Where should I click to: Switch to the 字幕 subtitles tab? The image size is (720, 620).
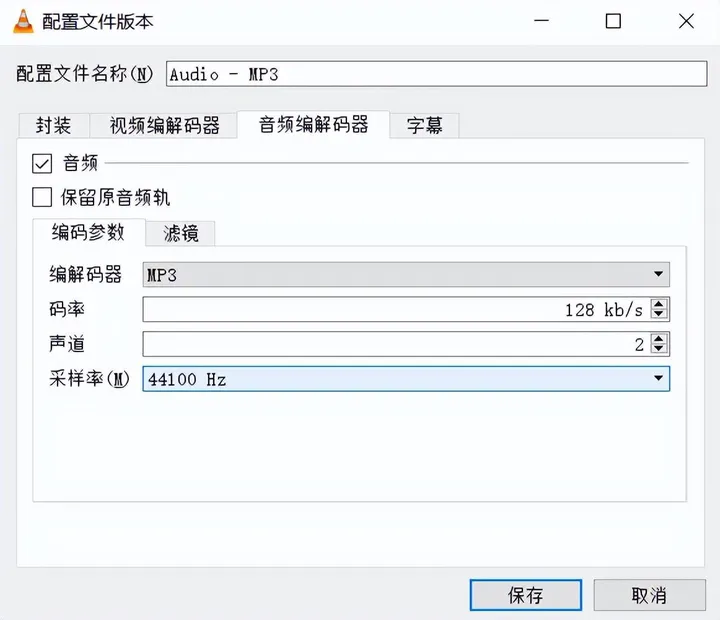coord(424,125)
